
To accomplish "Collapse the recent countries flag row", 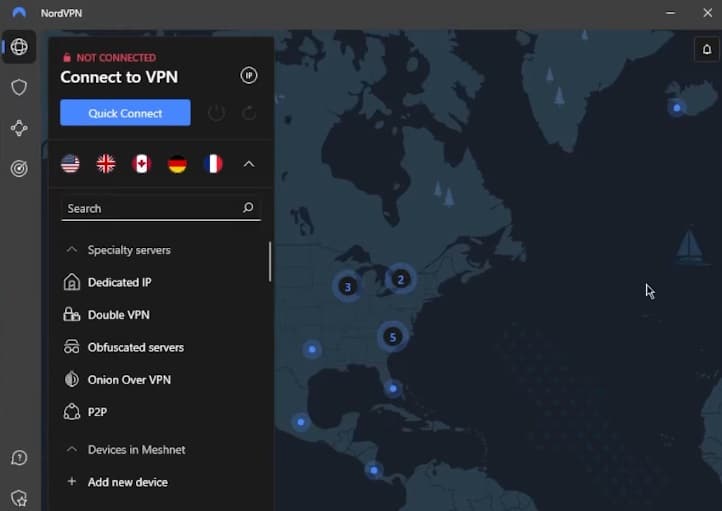I will [x=249, y=164].
